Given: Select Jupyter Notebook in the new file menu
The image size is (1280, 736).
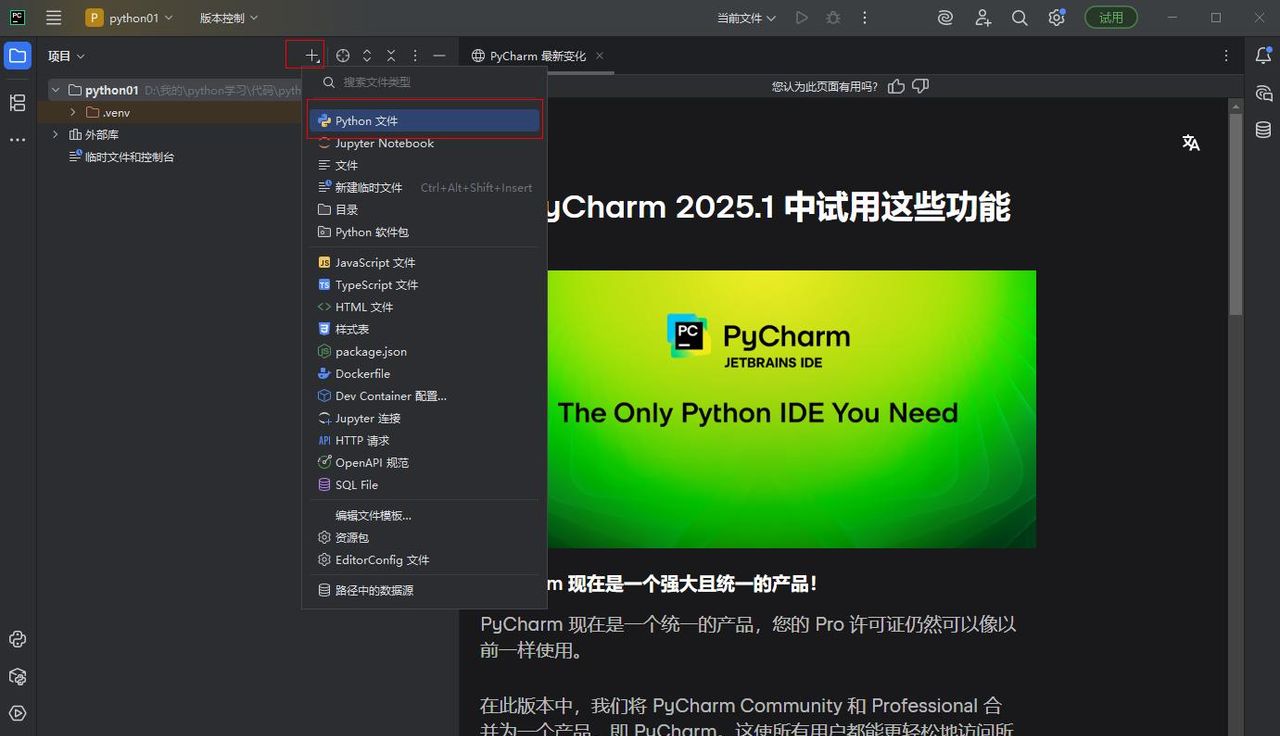Looking at the screenshot, I should (385, 143).
